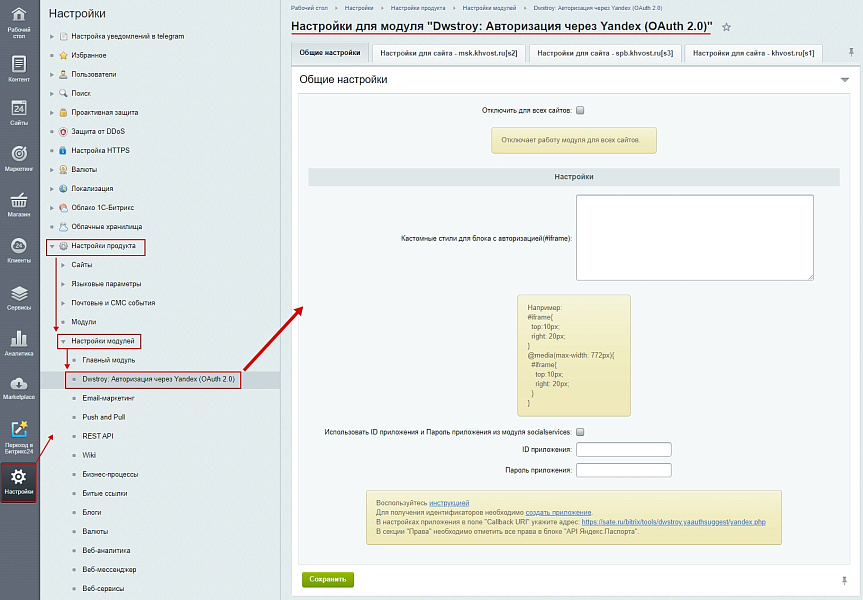Collapse the Общие настройки panel via its chevron
Screen dimensions: 863x600
coord(845,78)
